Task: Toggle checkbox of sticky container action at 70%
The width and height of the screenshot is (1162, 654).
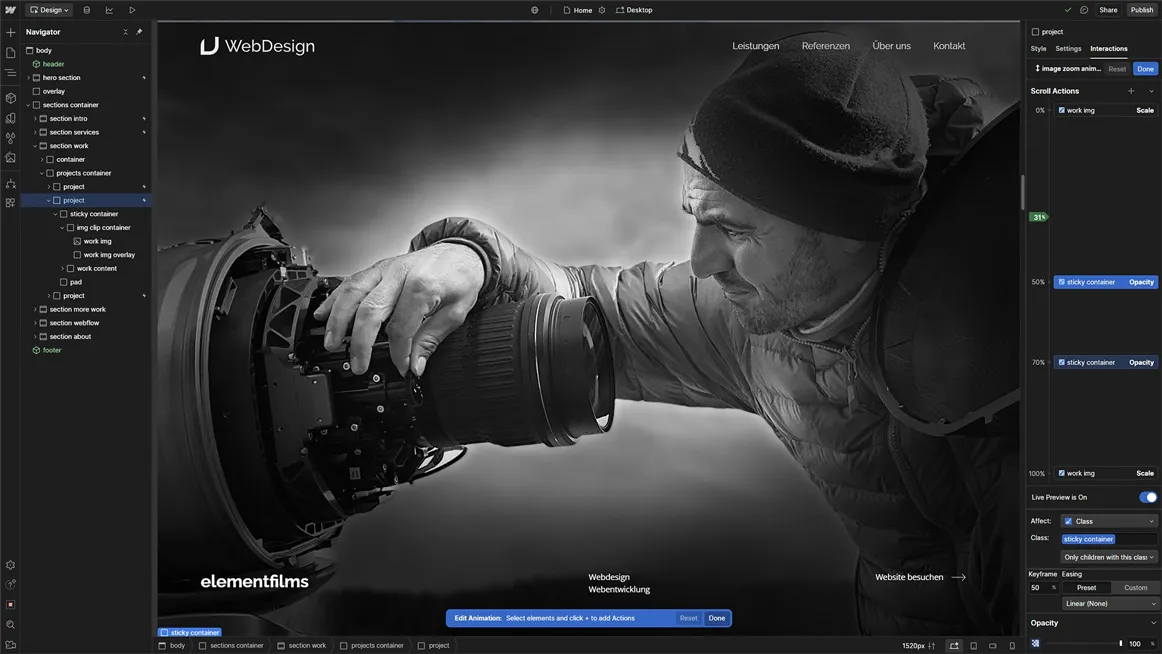Action: pyautogui.click(x=1061, y=362)
